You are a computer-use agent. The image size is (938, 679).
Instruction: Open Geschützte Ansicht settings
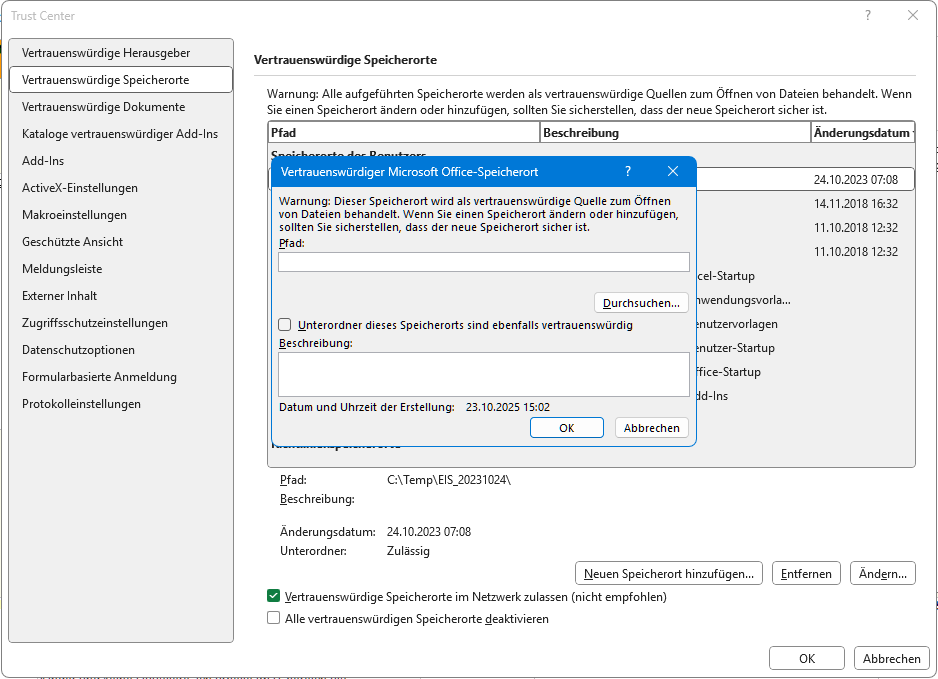[x=72, y=242]
